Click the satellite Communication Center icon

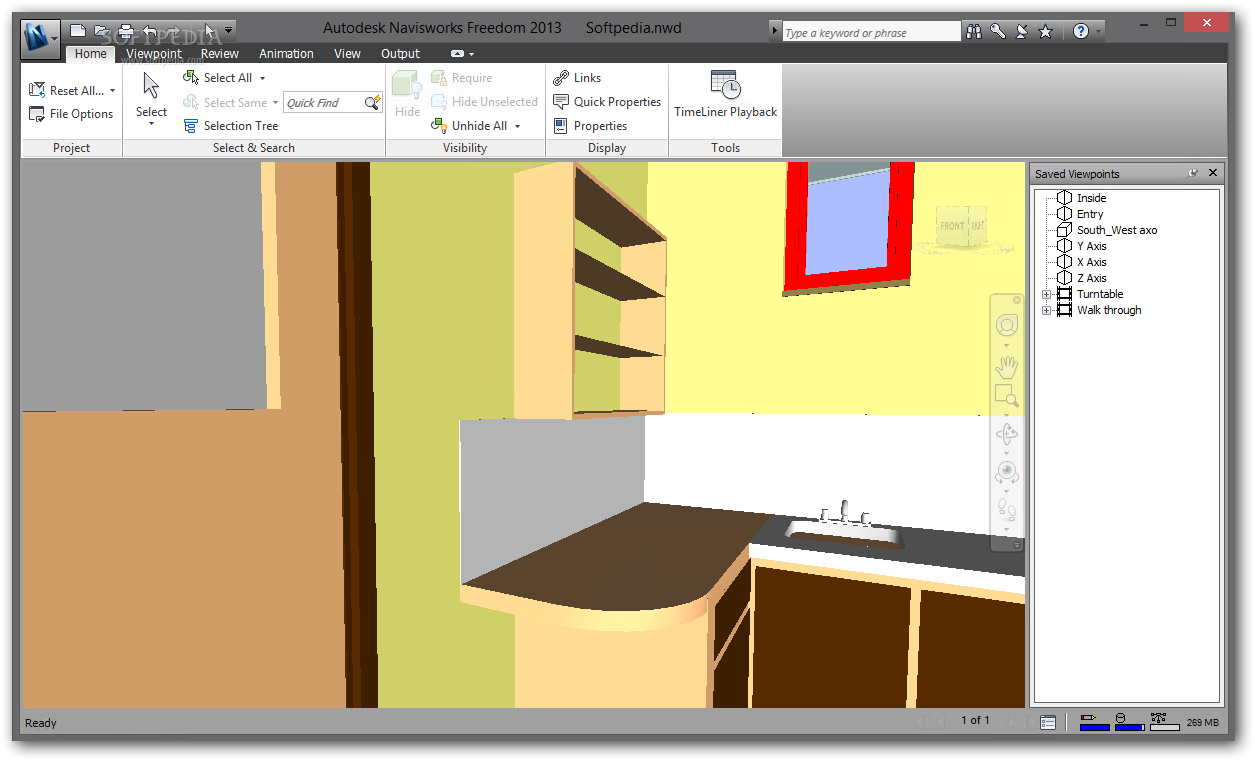pyautogui.click(x=1022, y=31)
